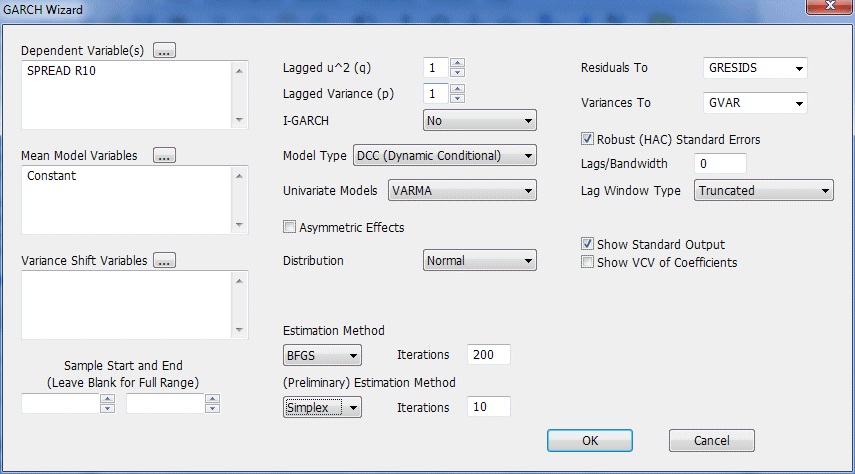Increment the Sample Start spinner

108,399
